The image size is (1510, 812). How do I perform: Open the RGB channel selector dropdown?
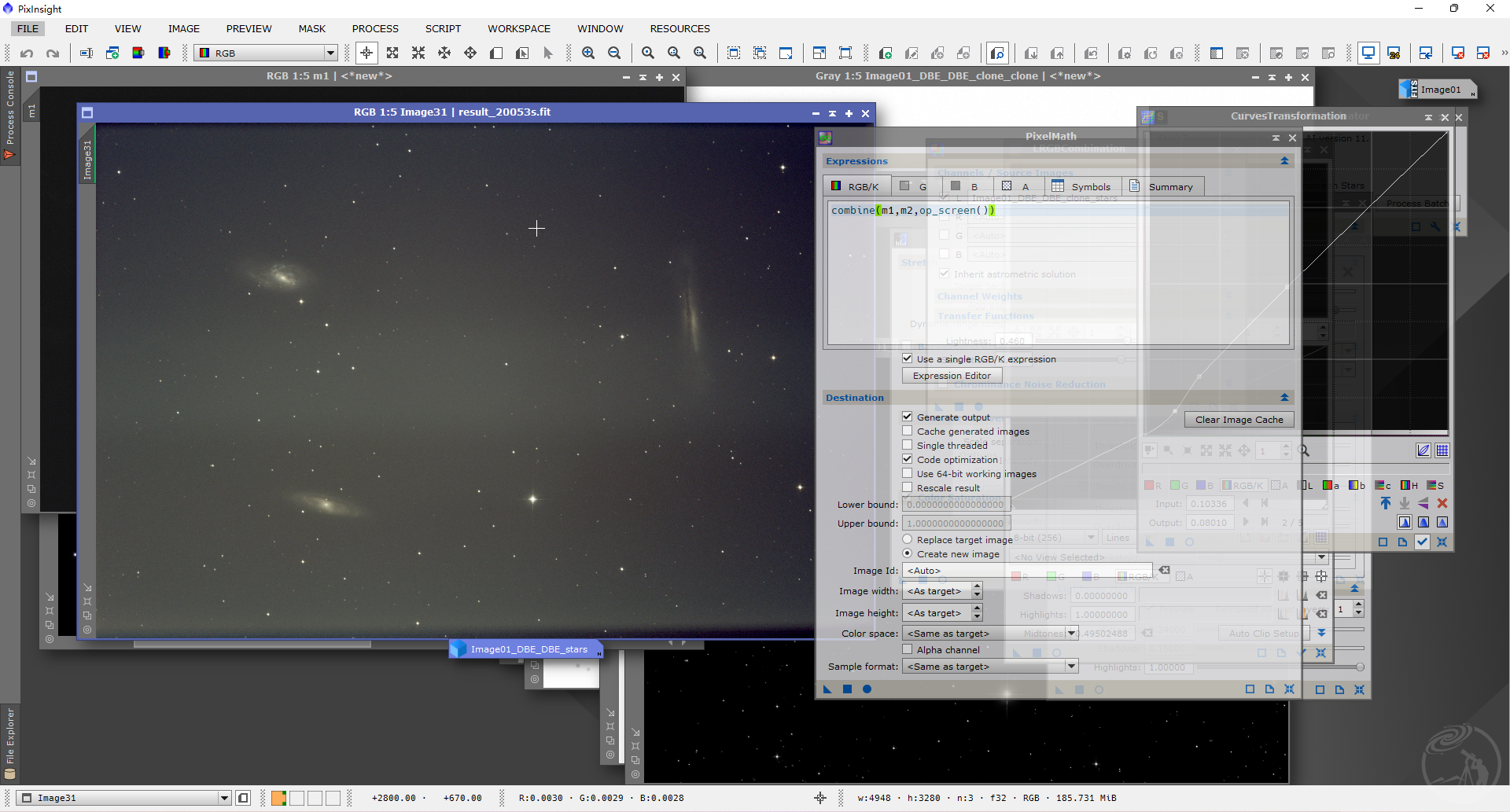[266, 53]
